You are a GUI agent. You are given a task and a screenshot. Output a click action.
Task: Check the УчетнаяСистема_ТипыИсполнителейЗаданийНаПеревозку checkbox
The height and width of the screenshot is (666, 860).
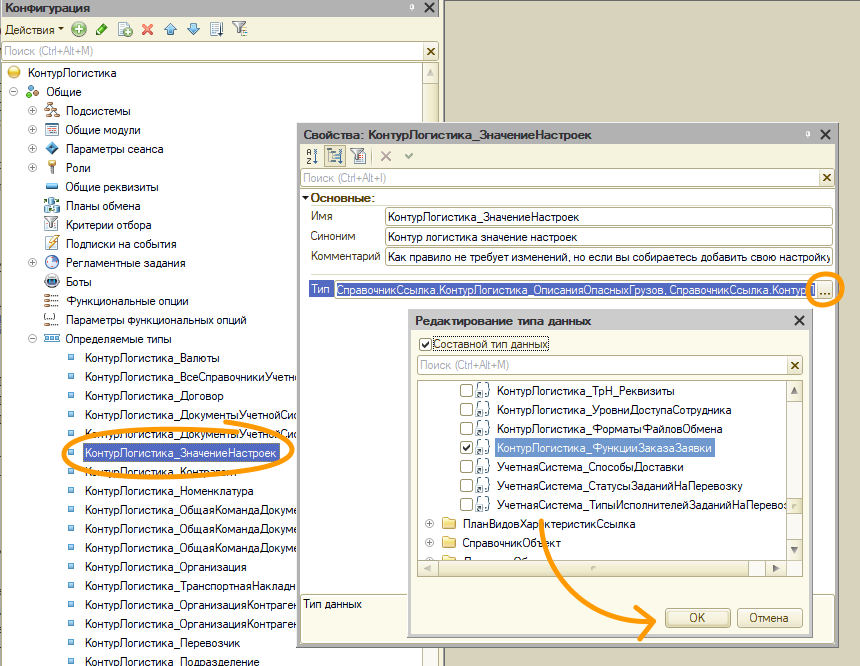[466, 505]
